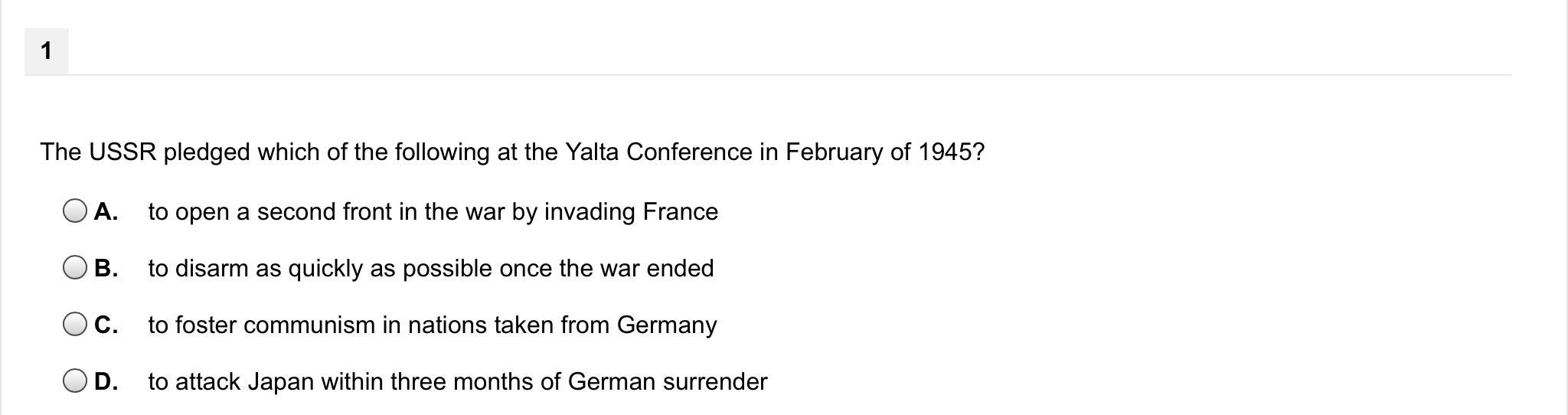Image resolution: width=1568 pixels, height=415 pixels.
Task: Mark option D radio button
Action: point(75,381)
